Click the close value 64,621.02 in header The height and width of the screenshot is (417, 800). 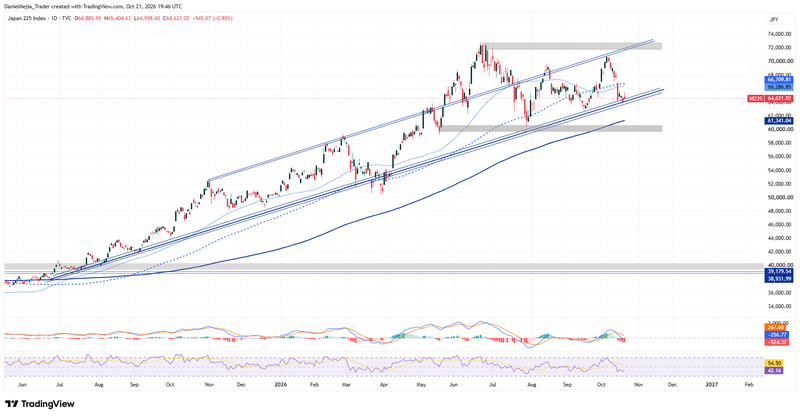point(177,18)
